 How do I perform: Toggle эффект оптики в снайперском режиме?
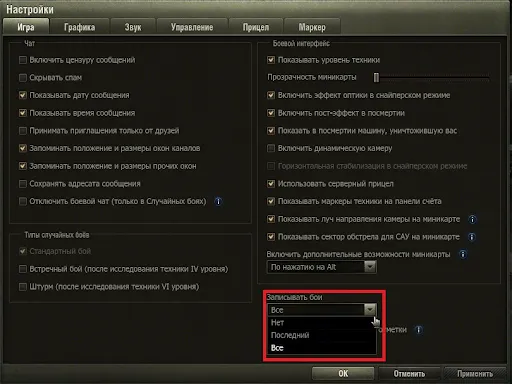(x=271, y=95)
